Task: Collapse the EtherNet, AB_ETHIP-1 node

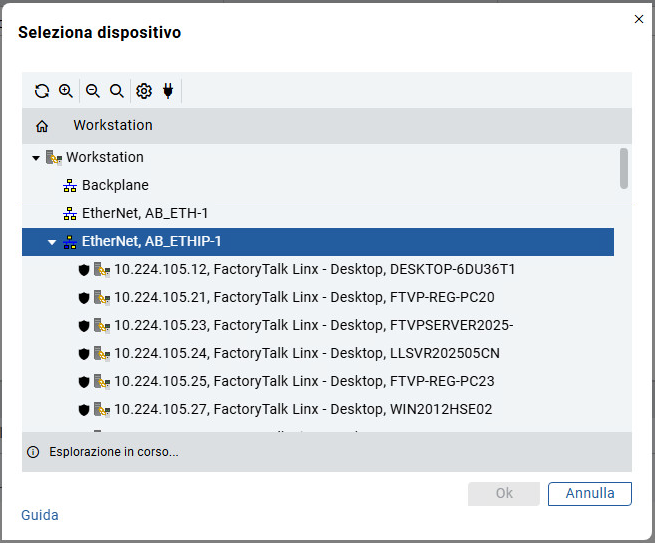Action: coord(52,242)
